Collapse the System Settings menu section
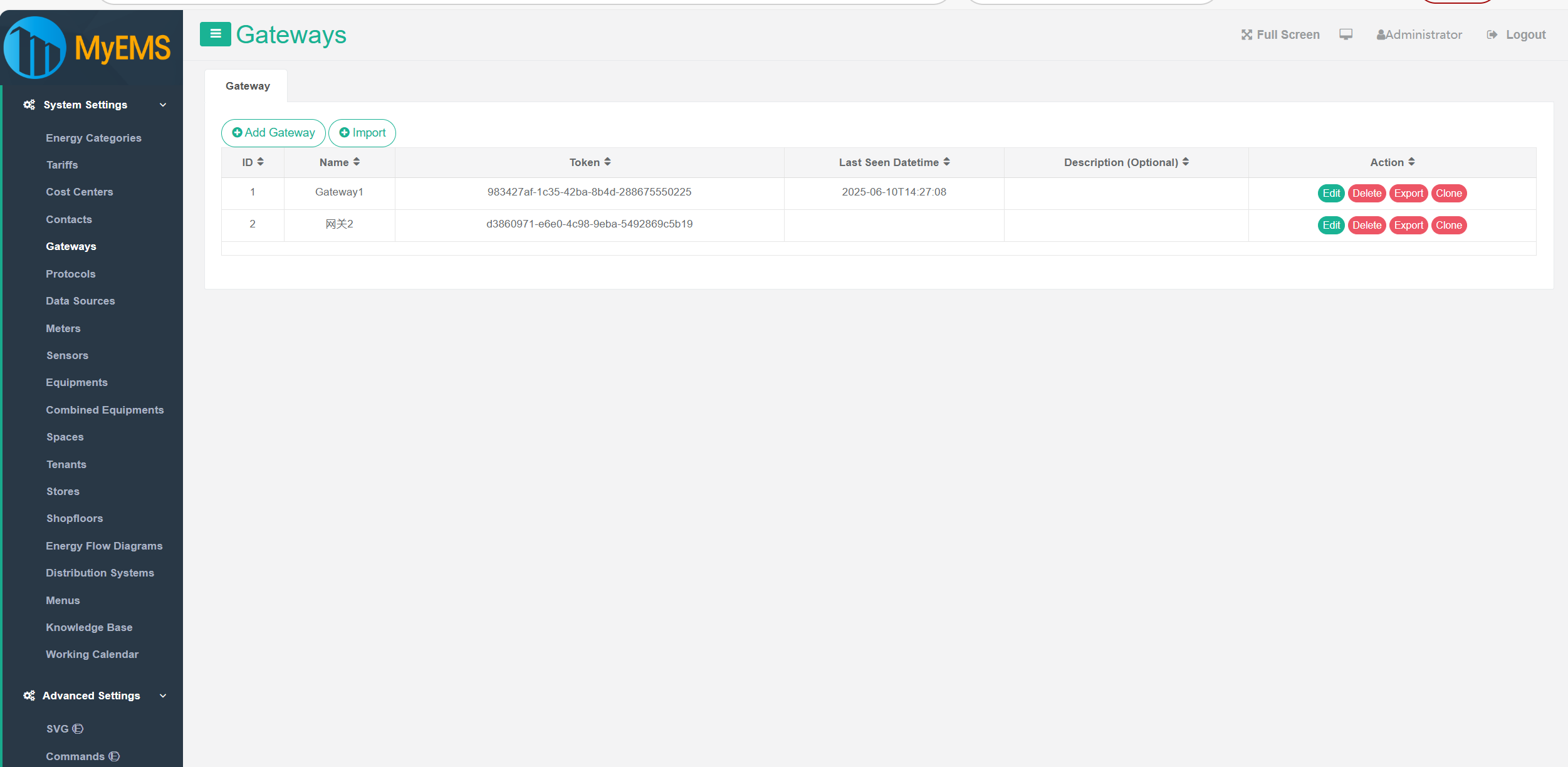Screen dimensions: 1568x767 (x=163, y=105)
